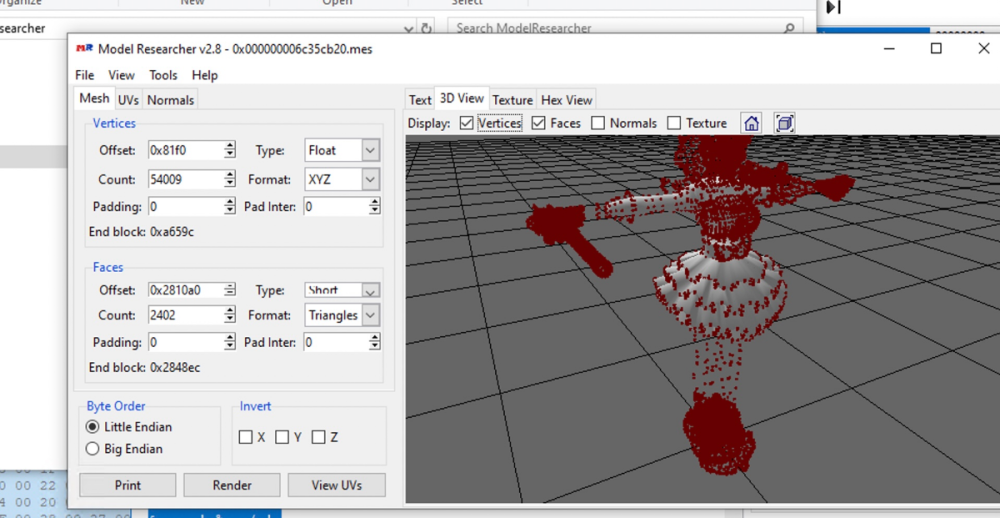This screenshot has width=1000, height=518.
Task: Toggle the perspective cube view icon
Action: click(x=784, y=123)
